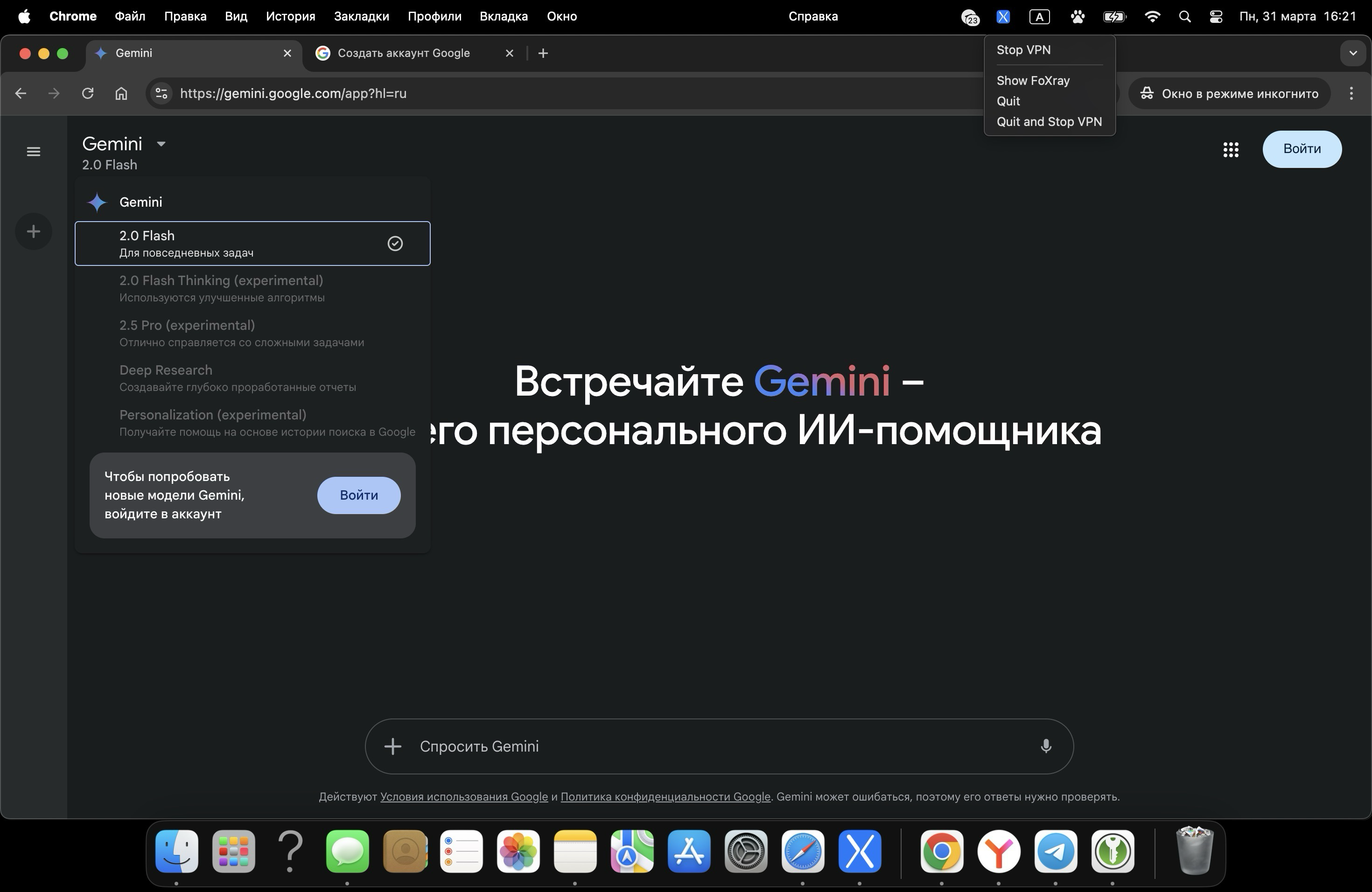Image resolution: width=1372 pixels, height=892 pixels.
Task: Collapse the Gemini model dropdown arrow
Action: (161, 144)
